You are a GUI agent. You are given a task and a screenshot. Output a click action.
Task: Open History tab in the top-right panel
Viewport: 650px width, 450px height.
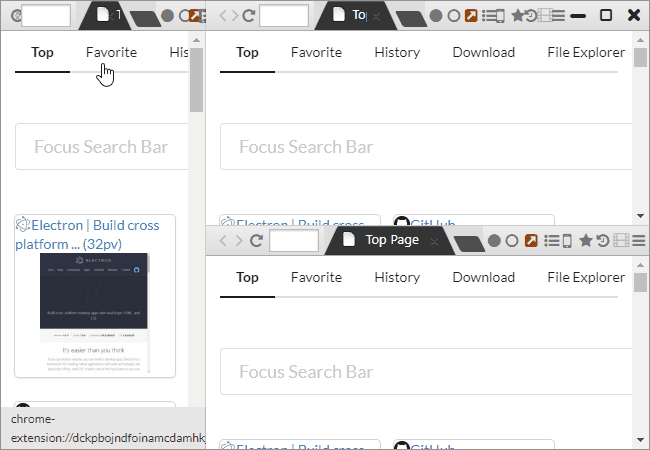[397, 52]
